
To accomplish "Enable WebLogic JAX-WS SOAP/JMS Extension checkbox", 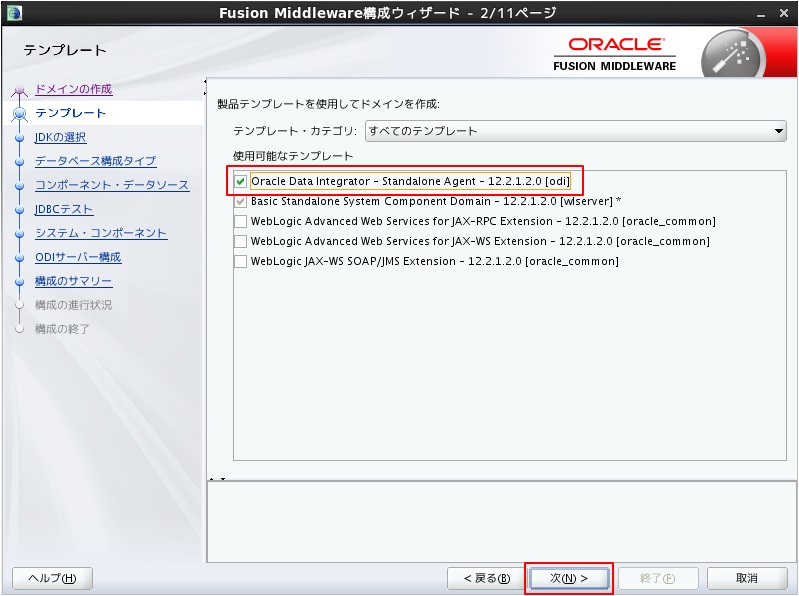I will click(241, 261).
